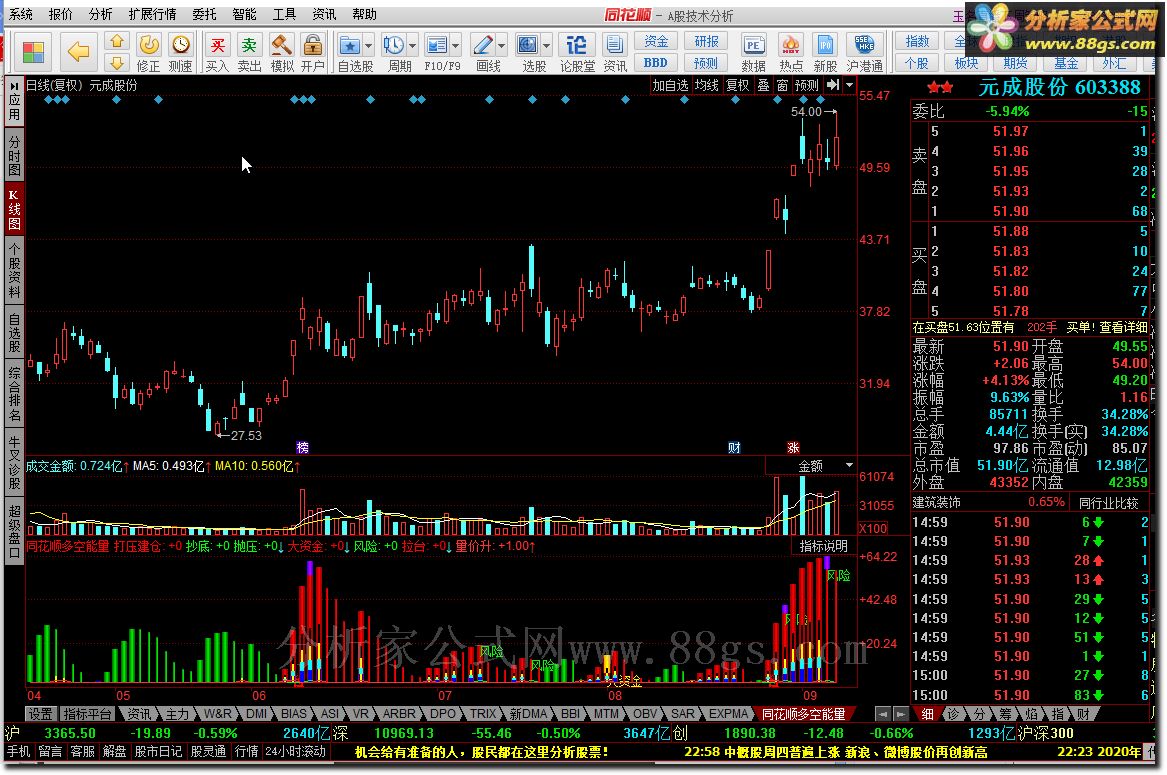Viewport: 1167px width, 775px height.
Task: Click the yellow back arrow icon
Action: click(x=79, y=51)
